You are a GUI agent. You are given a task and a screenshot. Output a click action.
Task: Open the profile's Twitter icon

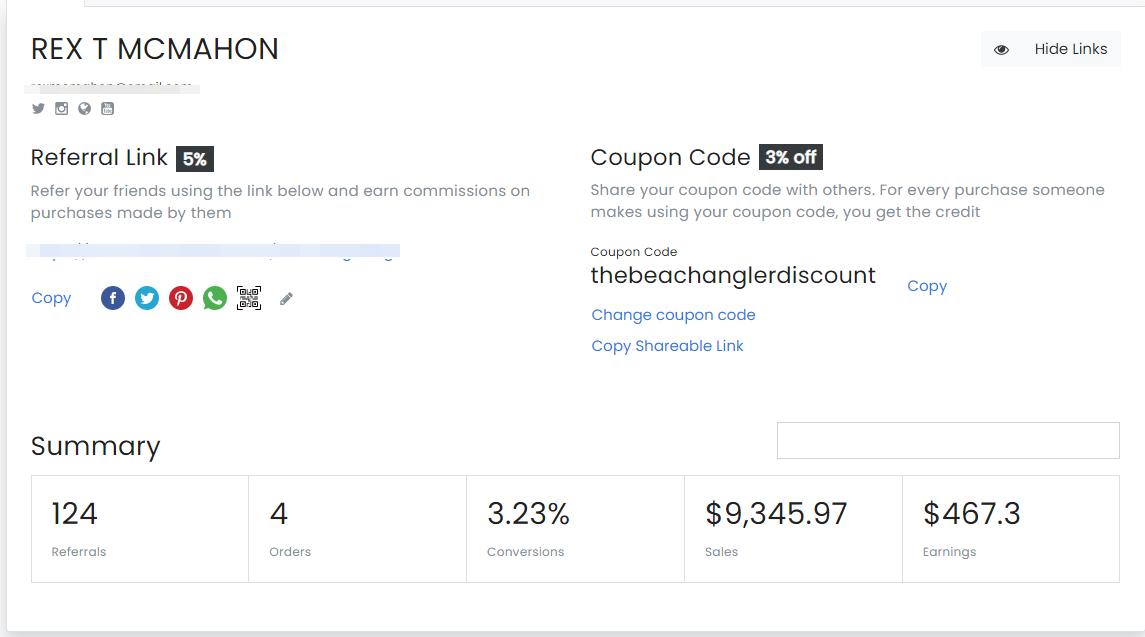38,108
